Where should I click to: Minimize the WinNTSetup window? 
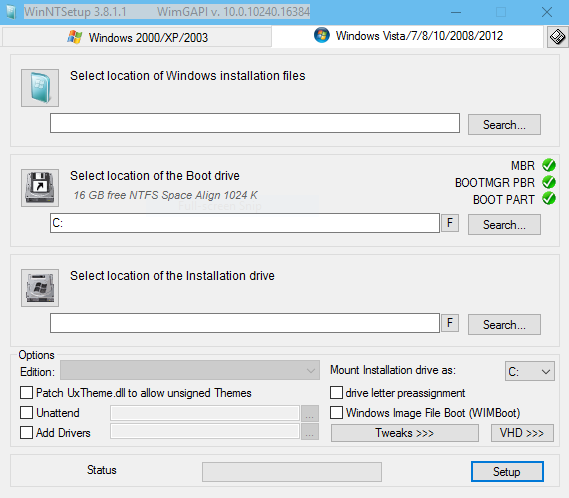(x=456, y=12)
